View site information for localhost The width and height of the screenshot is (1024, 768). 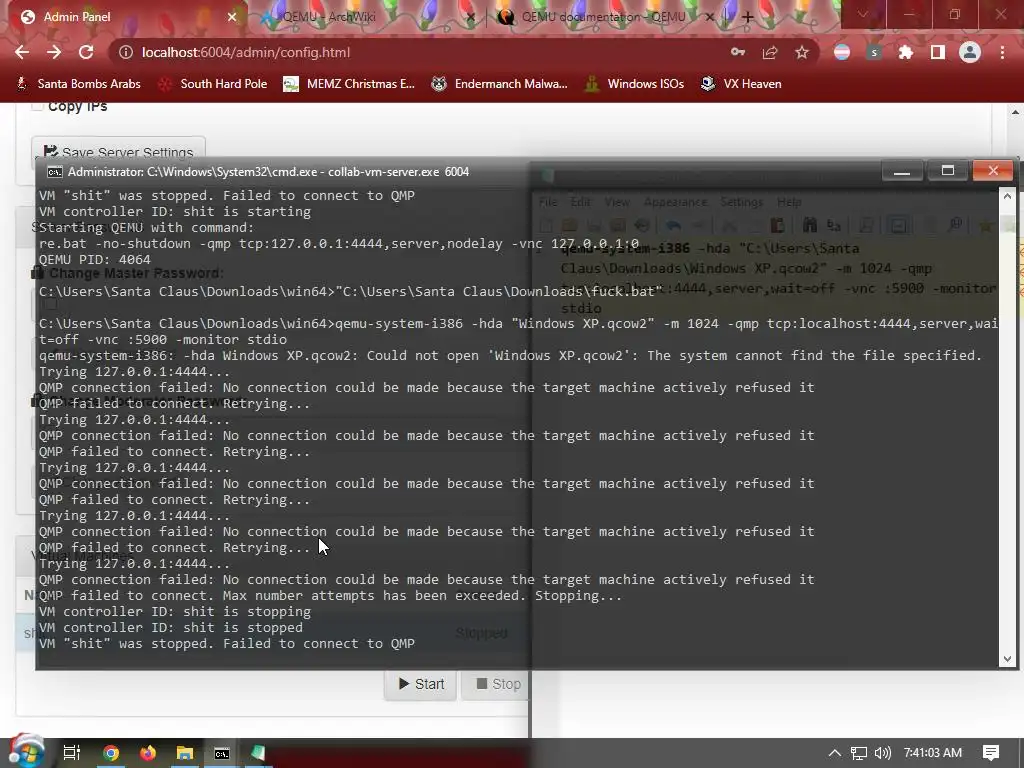(x=125, y=52)
